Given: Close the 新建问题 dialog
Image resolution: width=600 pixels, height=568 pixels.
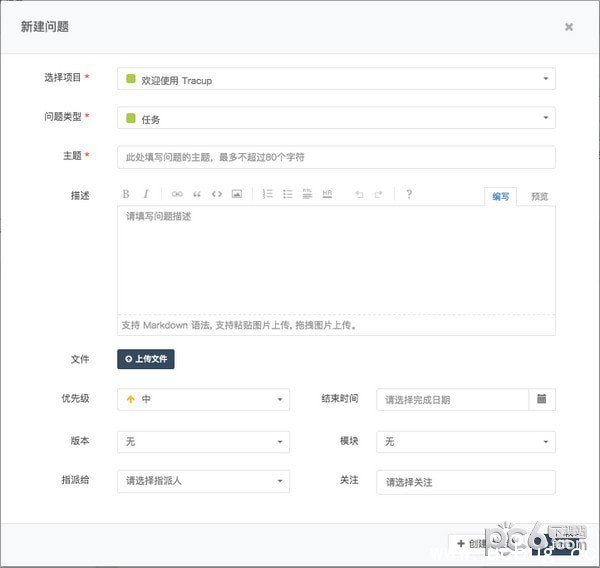Looking at the screenshot, I should (569, 27).
